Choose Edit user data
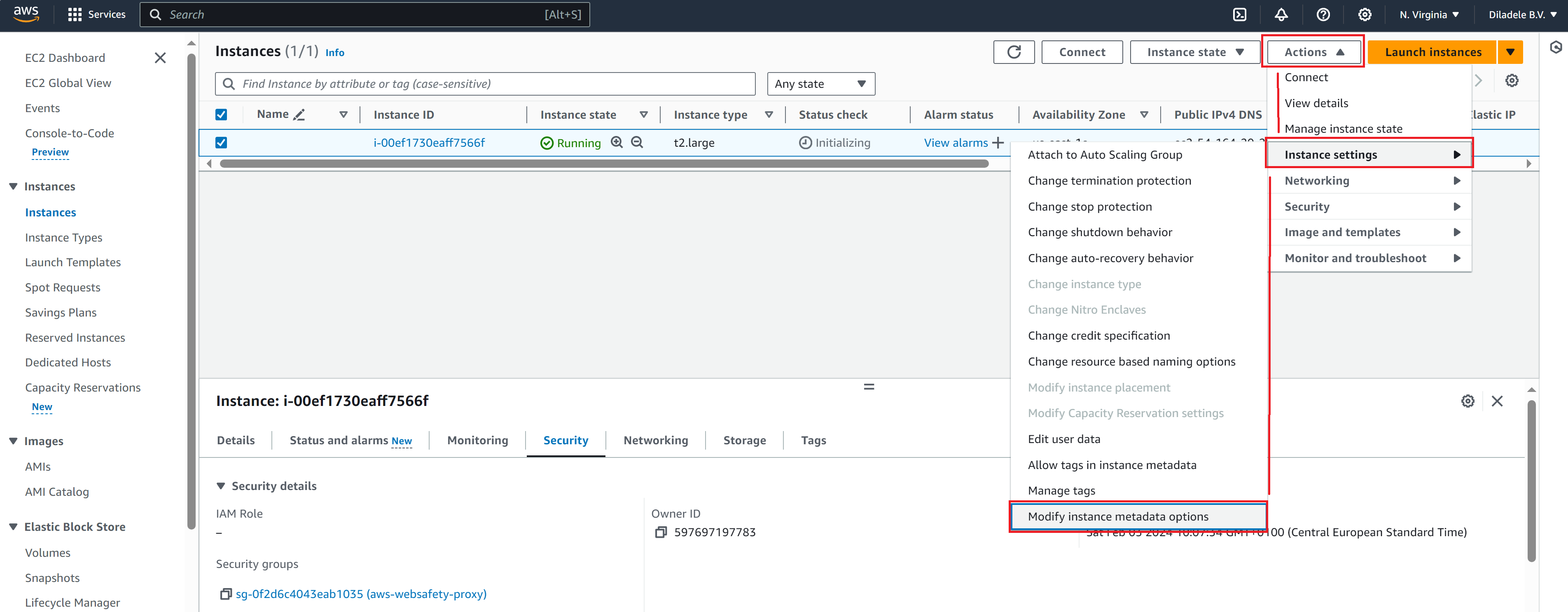This screenshot has width=1568, height=612. pyautogui.click(x=1063, y=439)
